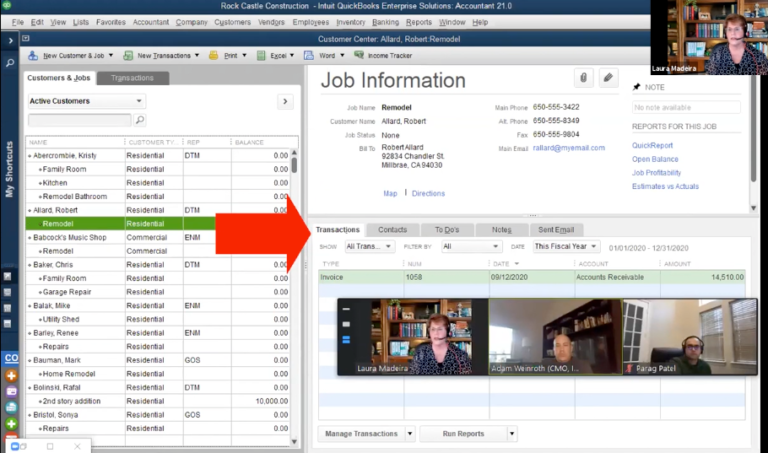Expand the Manage Transactions dropdown arrow
This screenshot has height=453, width=768.
(410, 434)
